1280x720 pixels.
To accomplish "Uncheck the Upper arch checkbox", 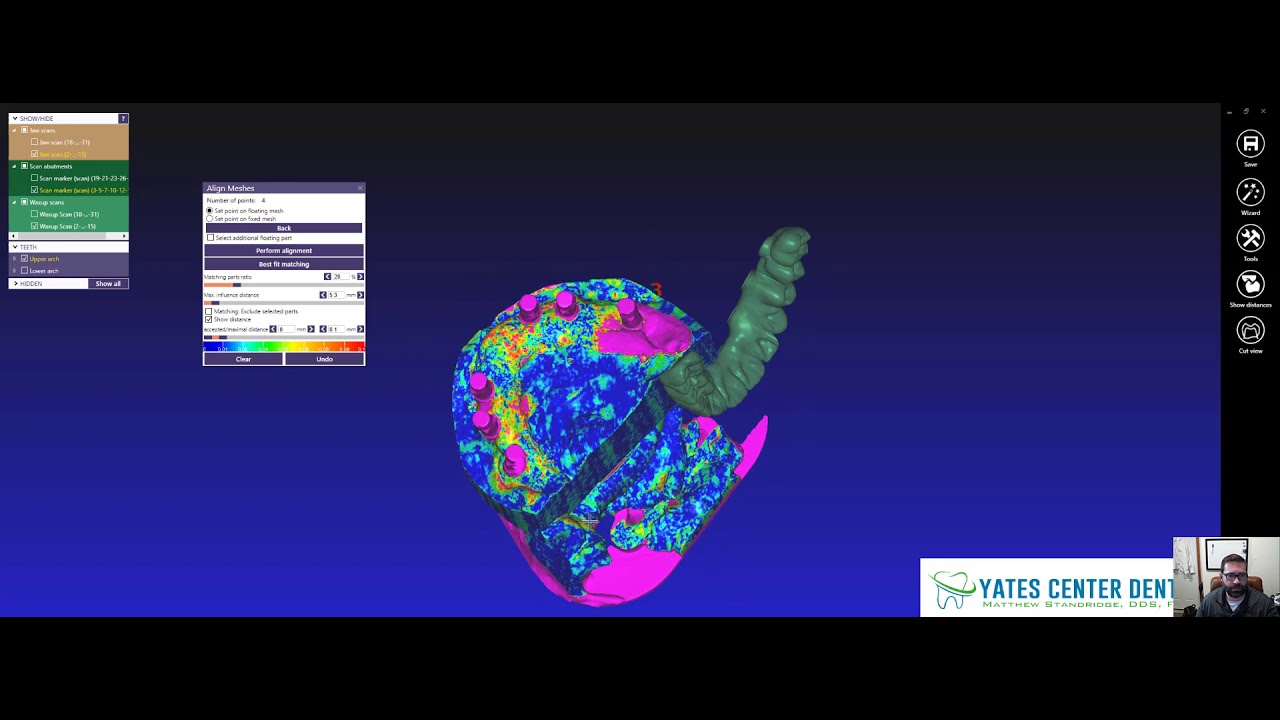I will click(24, 259).
